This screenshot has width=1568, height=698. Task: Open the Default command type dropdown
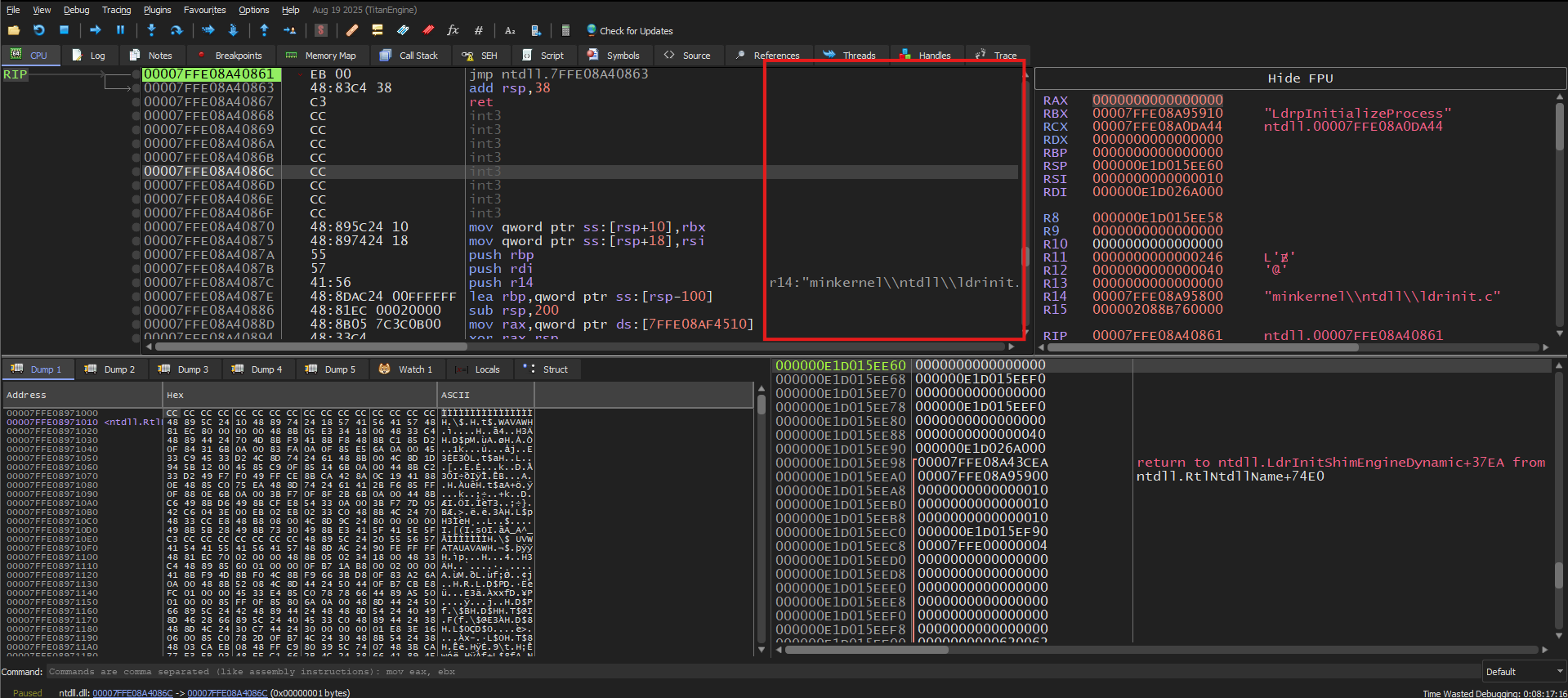point(1524,672)
